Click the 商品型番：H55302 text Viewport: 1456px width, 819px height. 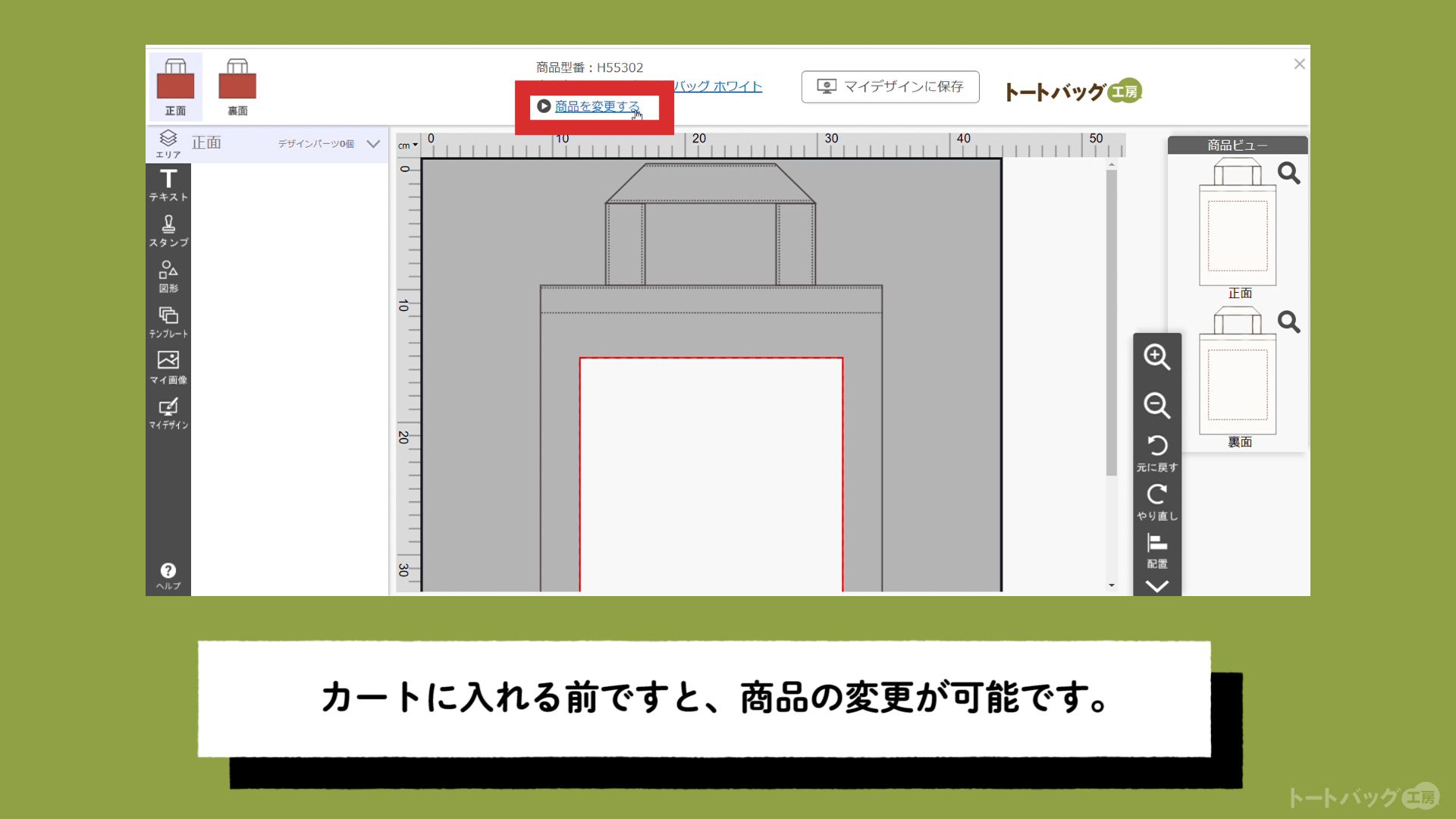589,67
